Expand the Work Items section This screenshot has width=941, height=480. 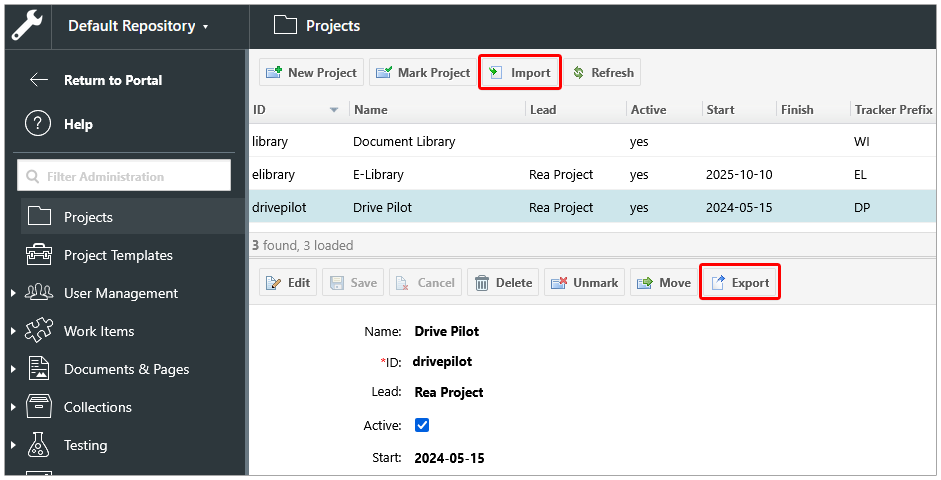click(x=13, y=331)
